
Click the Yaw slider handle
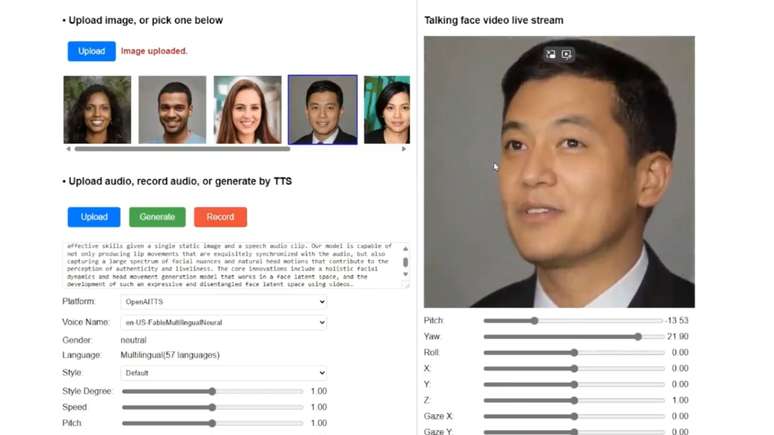638,337
